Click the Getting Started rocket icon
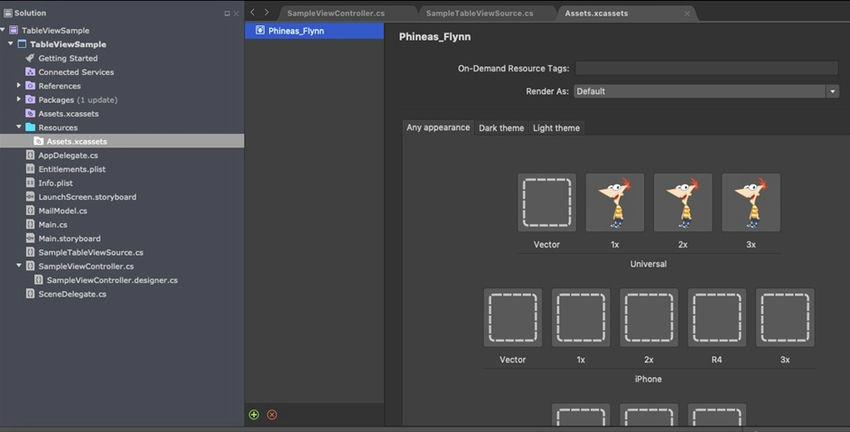850x432 pixels. [x=30, y=58]
